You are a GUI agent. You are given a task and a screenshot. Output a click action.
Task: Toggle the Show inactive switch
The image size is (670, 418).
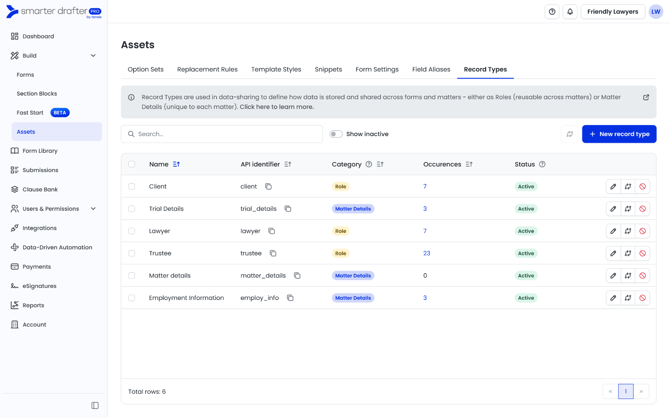click(336, 134)
